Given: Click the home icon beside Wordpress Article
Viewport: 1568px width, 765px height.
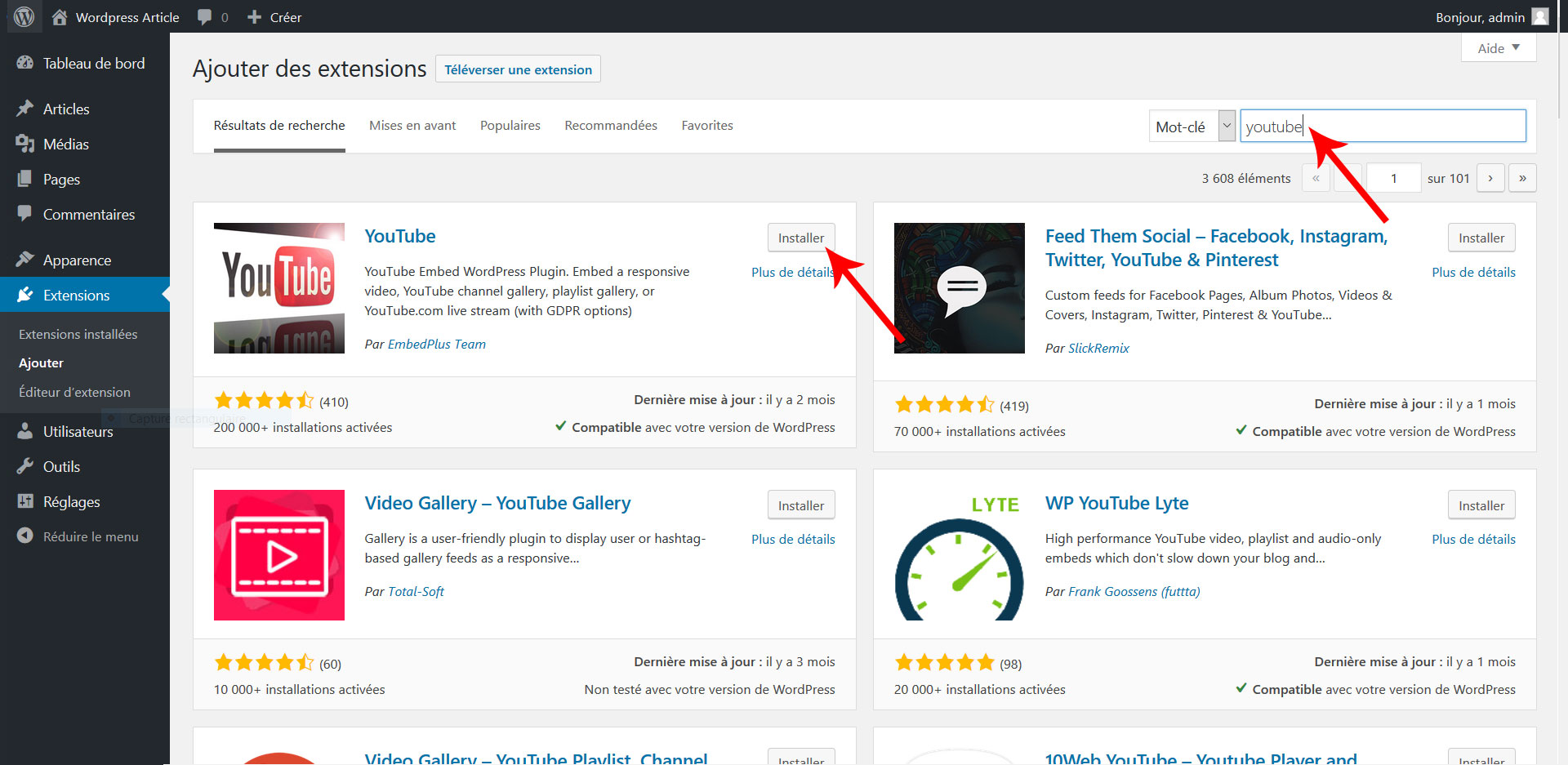Looking at the screenshot, I should (x=60, y=16).
